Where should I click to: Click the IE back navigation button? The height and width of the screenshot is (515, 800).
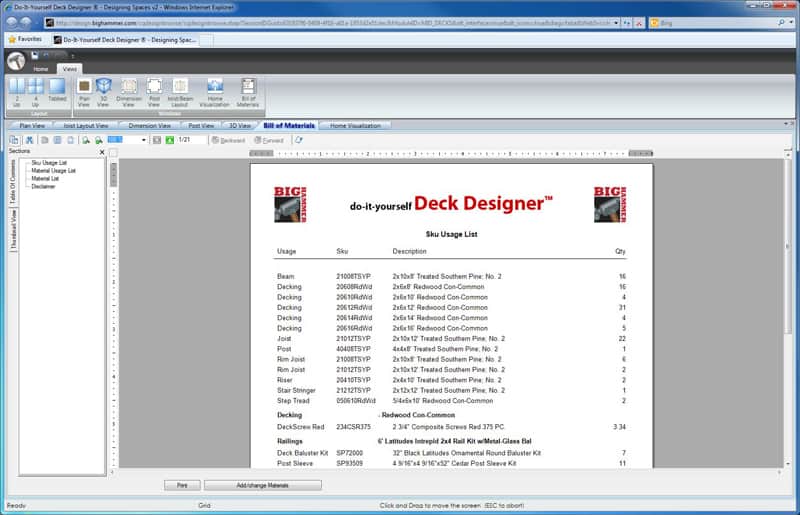pos(12,22)
